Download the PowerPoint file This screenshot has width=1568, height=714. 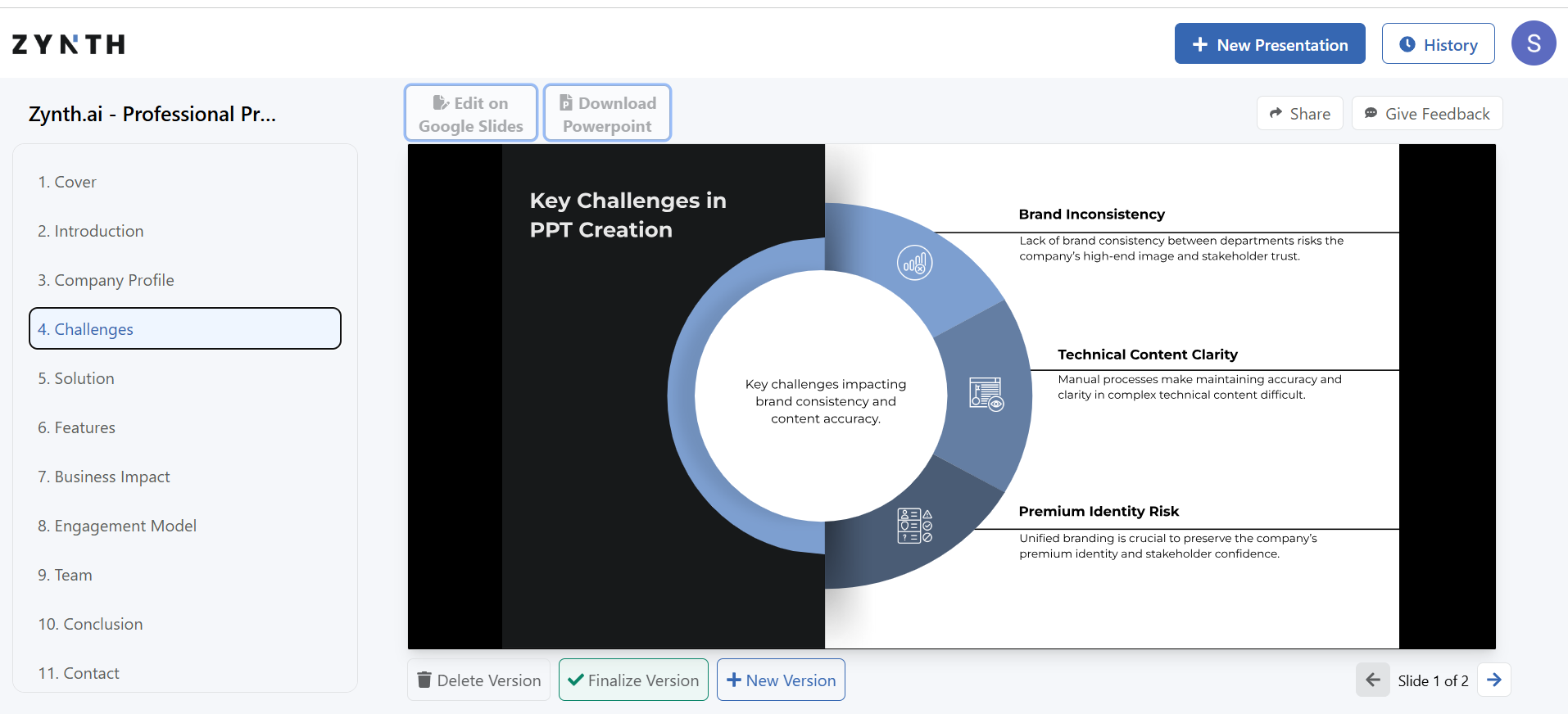click(x=607, y=114)
